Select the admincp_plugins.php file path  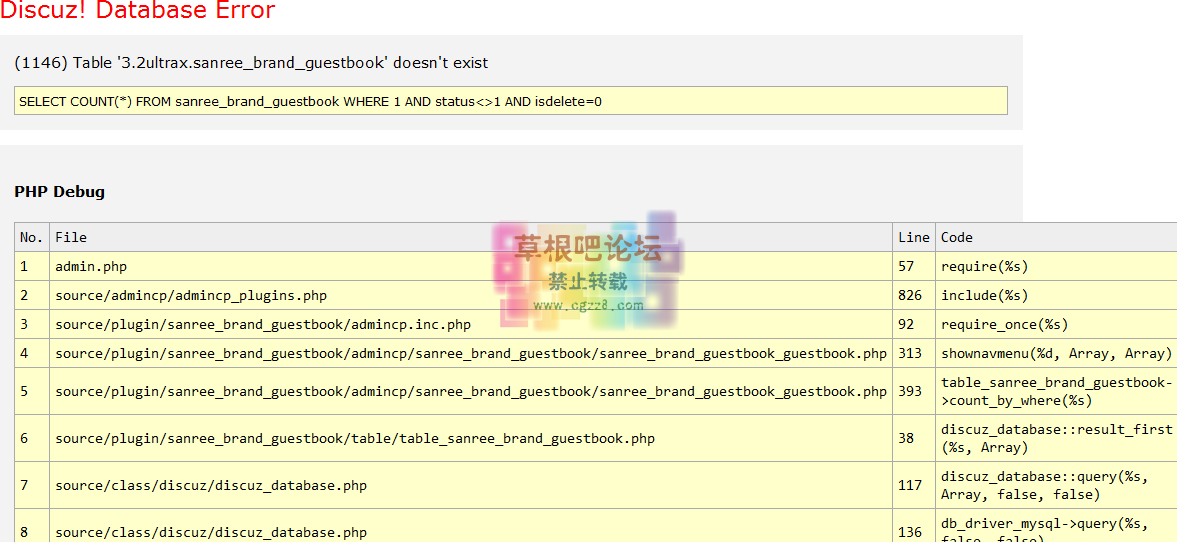pyautogui.click(x=191, y=296)
